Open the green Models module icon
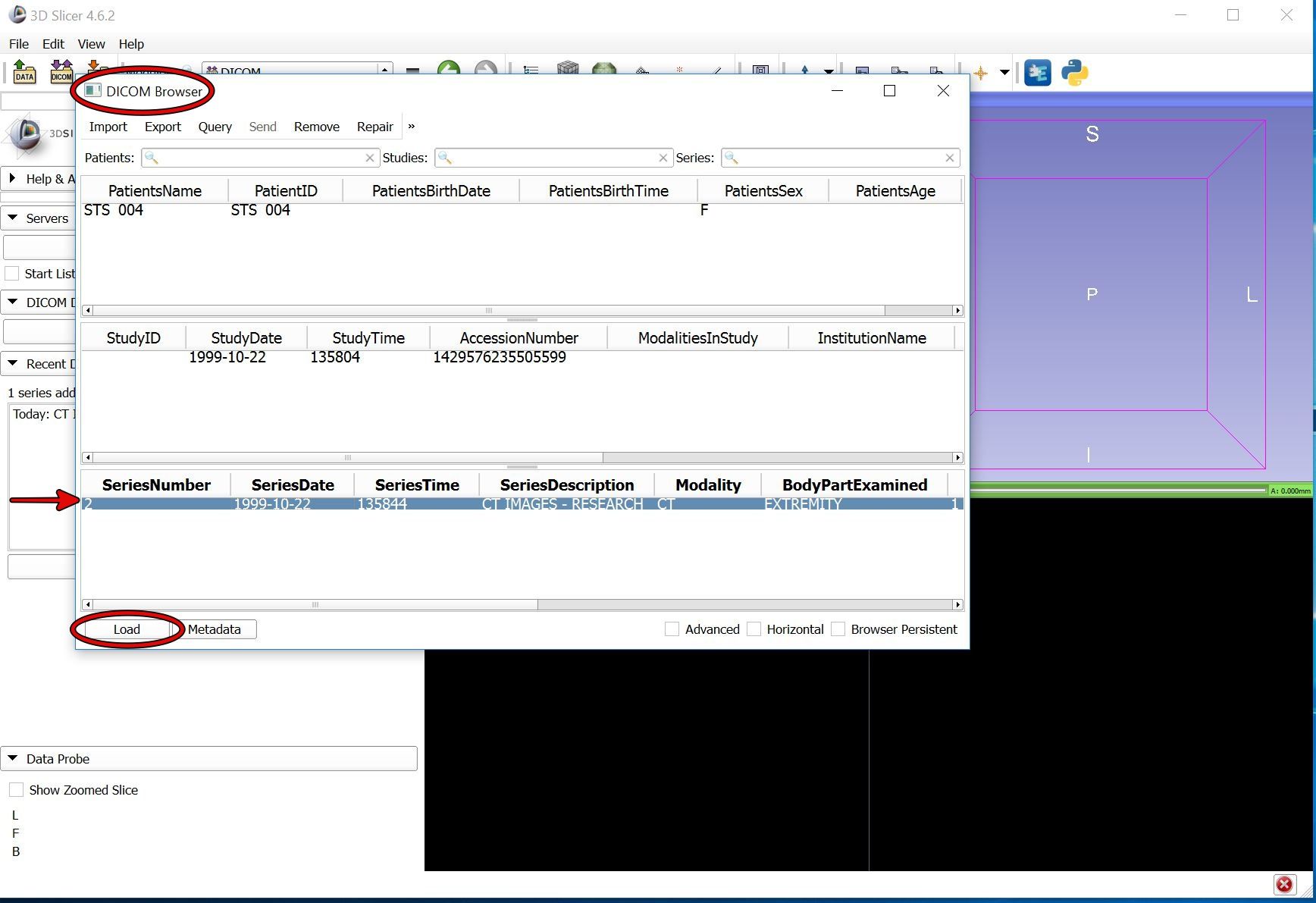1316x903 pixels. (x=604, y=69)
